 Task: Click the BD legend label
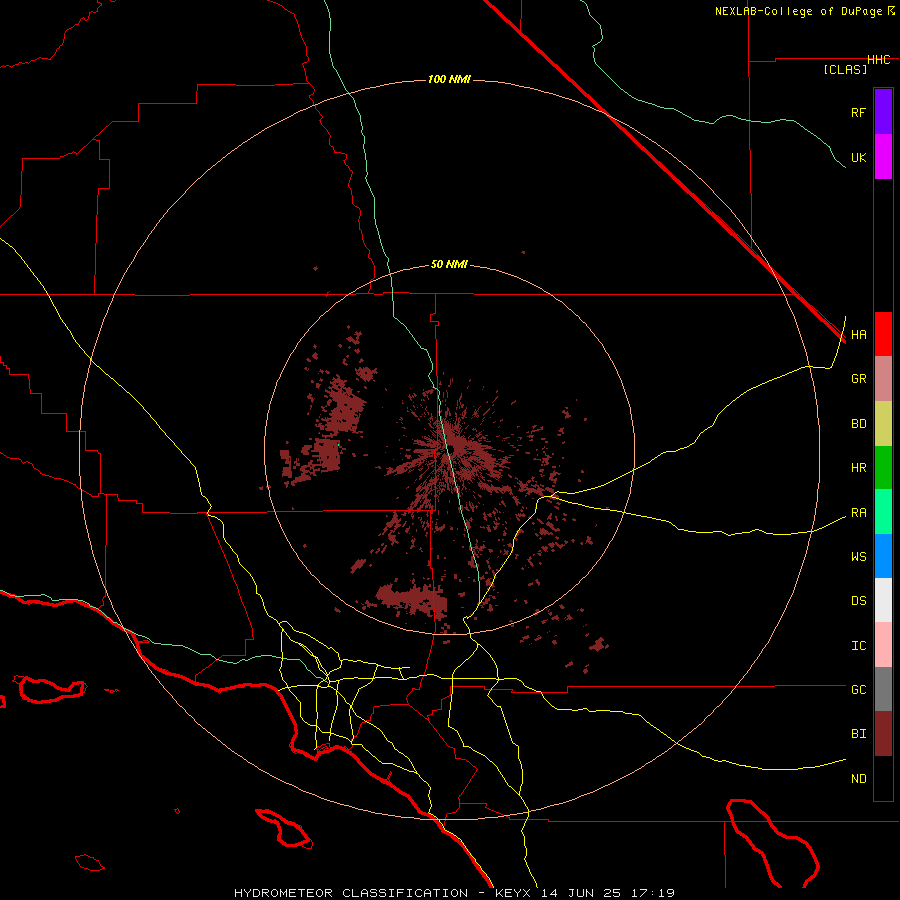(858, 424)
